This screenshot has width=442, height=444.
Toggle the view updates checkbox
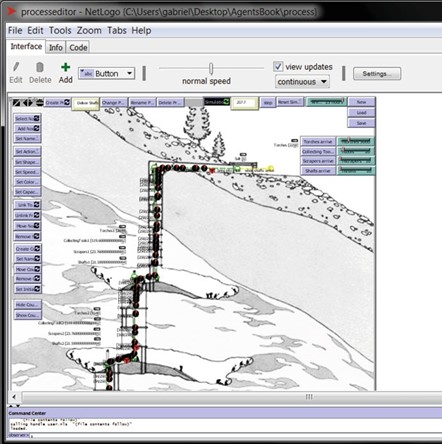[278, 66]
